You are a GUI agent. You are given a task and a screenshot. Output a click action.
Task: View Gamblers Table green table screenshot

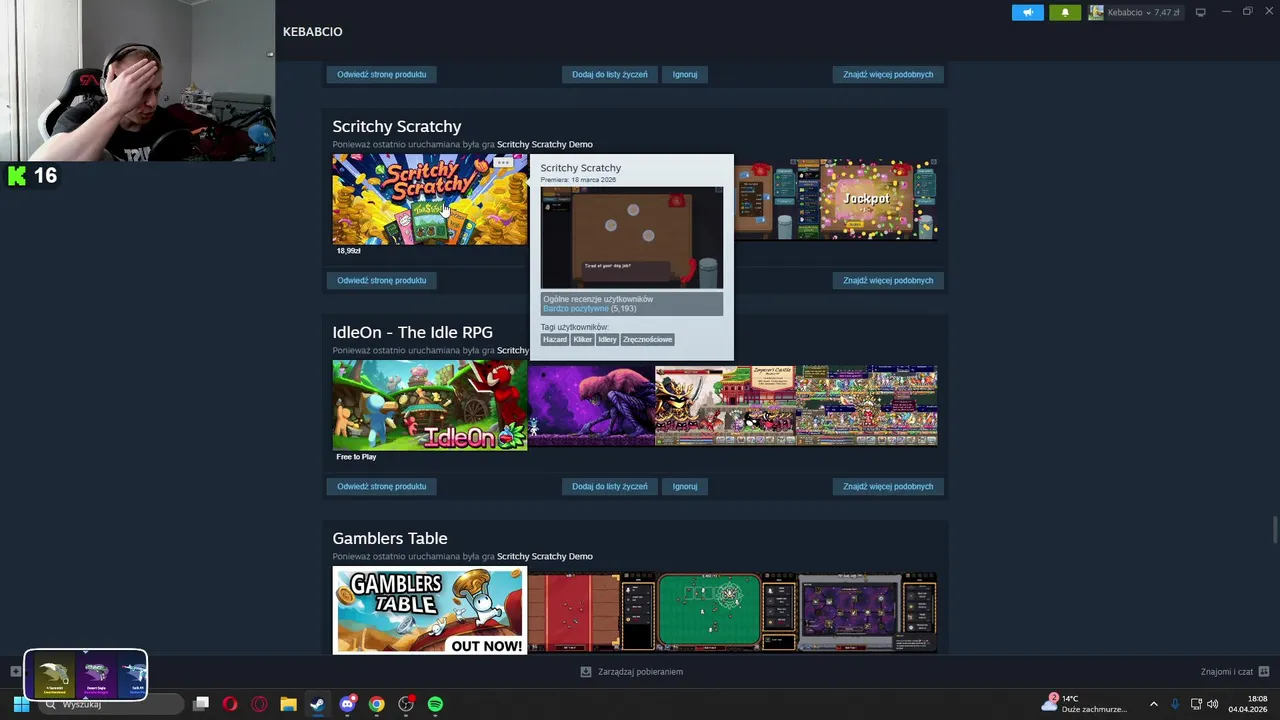(x=725, y=611)
